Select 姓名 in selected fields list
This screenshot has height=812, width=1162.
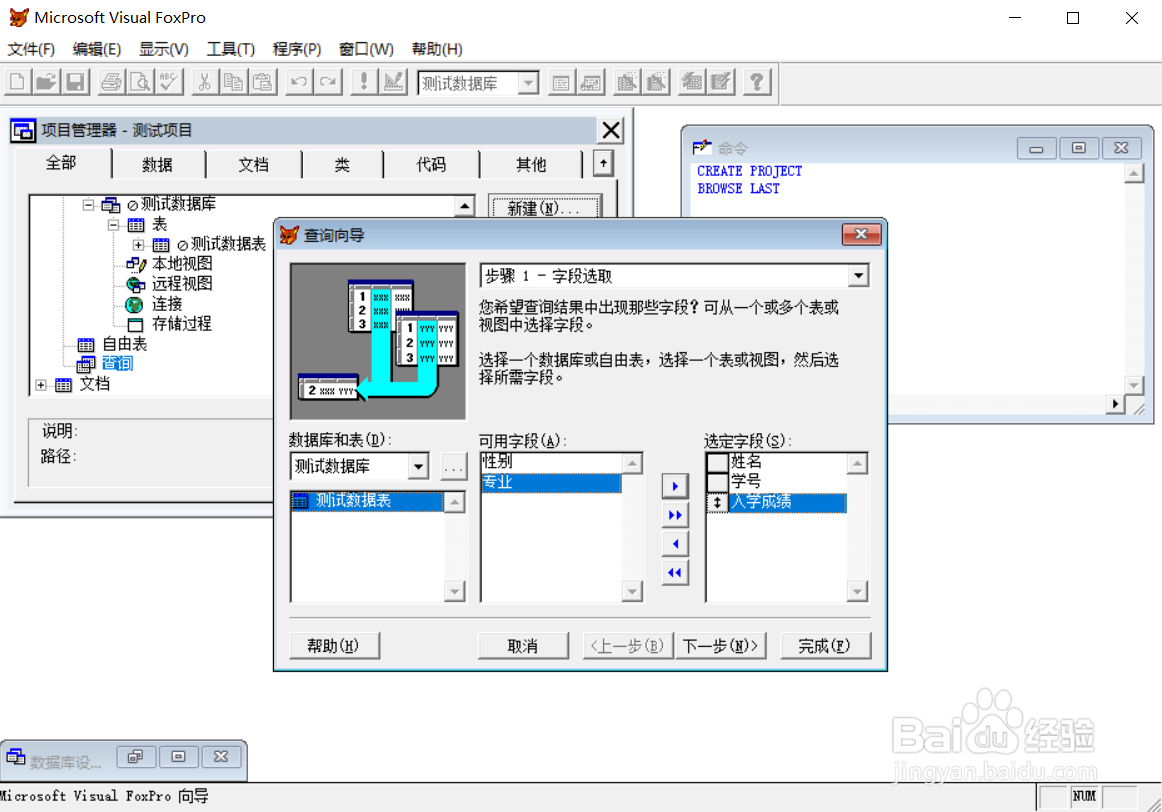(x=787, y=462)
